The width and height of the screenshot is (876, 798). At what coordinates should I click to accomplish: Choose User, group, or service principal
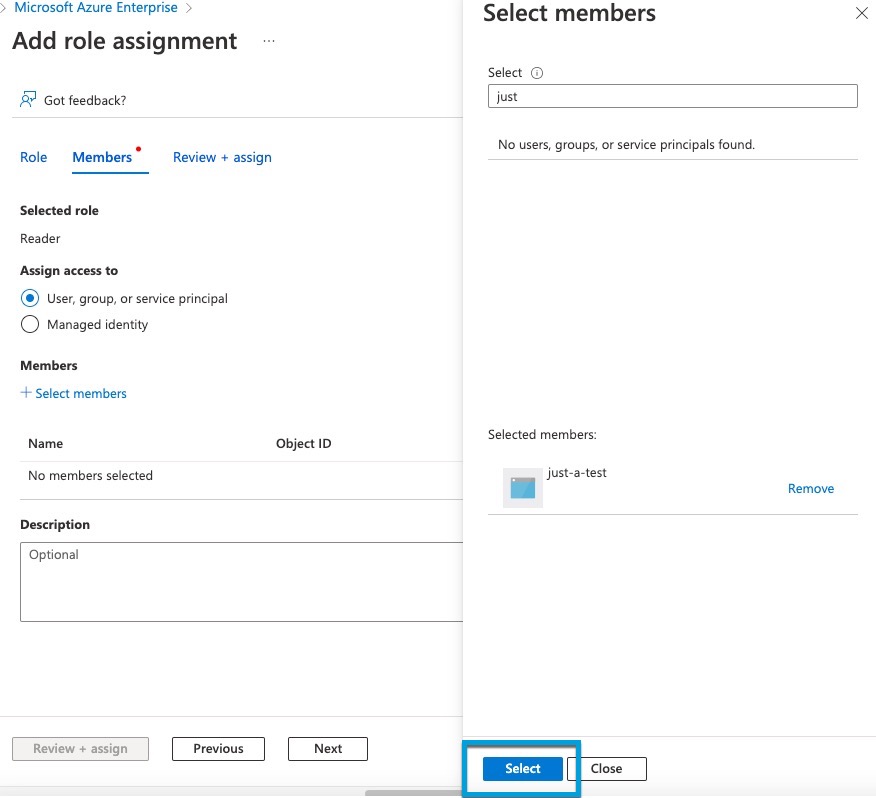tap(30, 298)
